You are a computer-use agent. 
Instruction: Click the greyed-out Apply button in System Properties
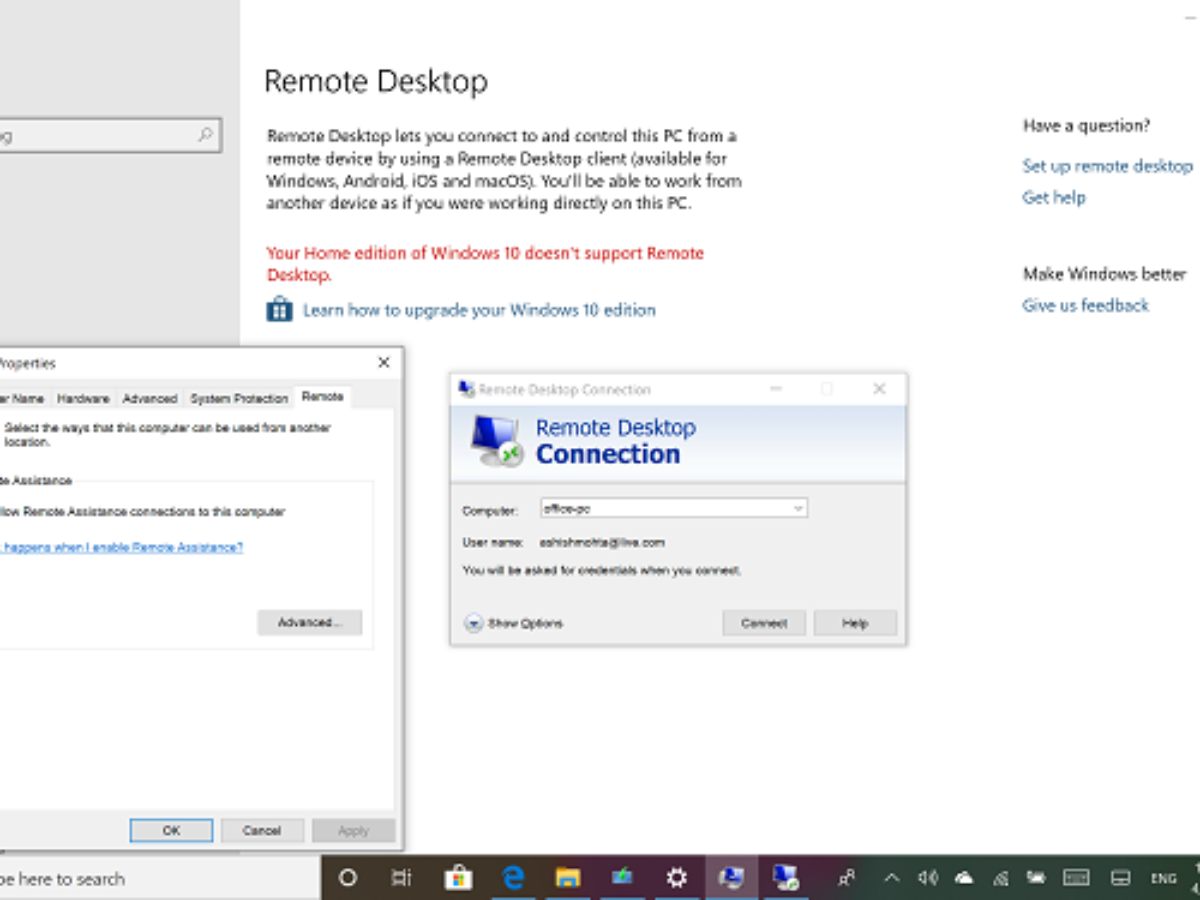point(353,830)
